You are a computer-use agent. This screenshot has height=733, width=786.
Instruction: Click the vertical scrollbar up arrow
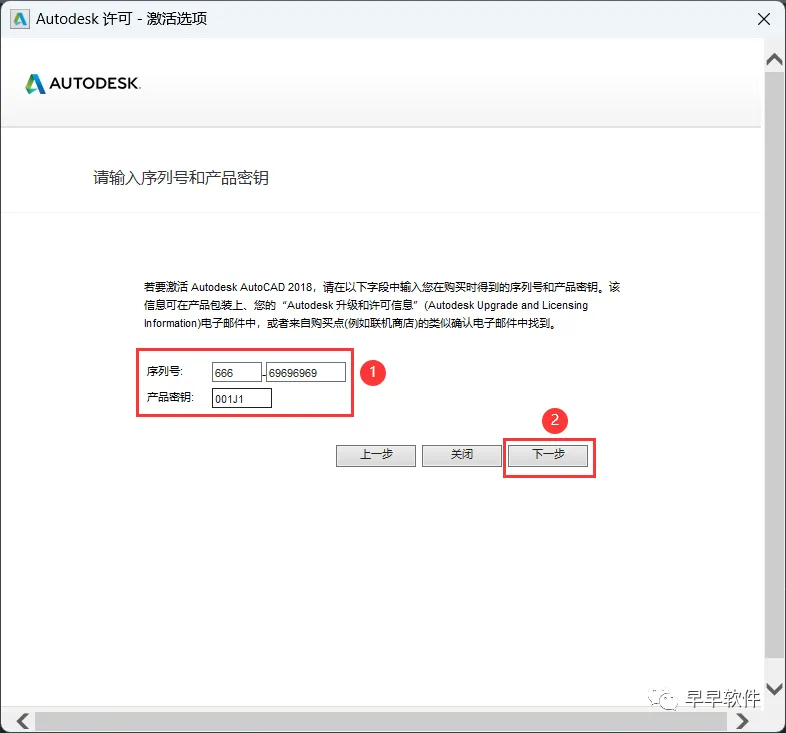[774, 59]
